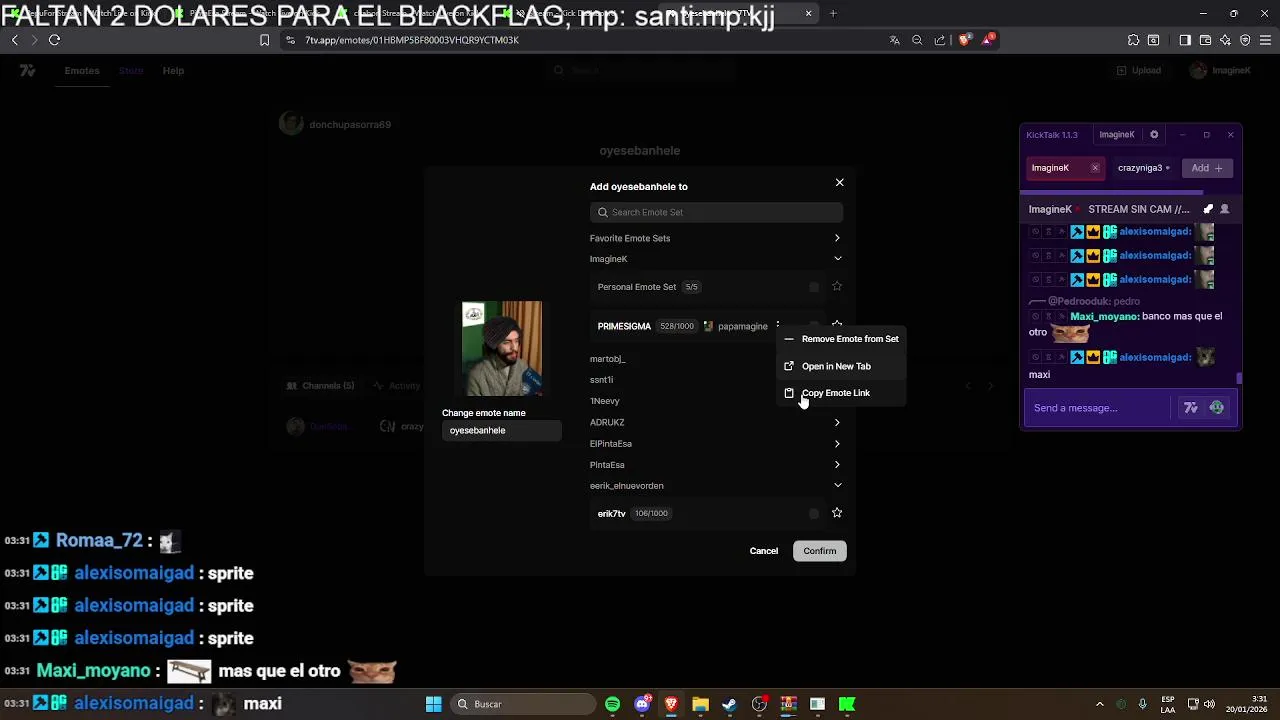Tick the erik7tv emote set checkbox
The width and height of the screenshot is (1280, 720).
814,513
